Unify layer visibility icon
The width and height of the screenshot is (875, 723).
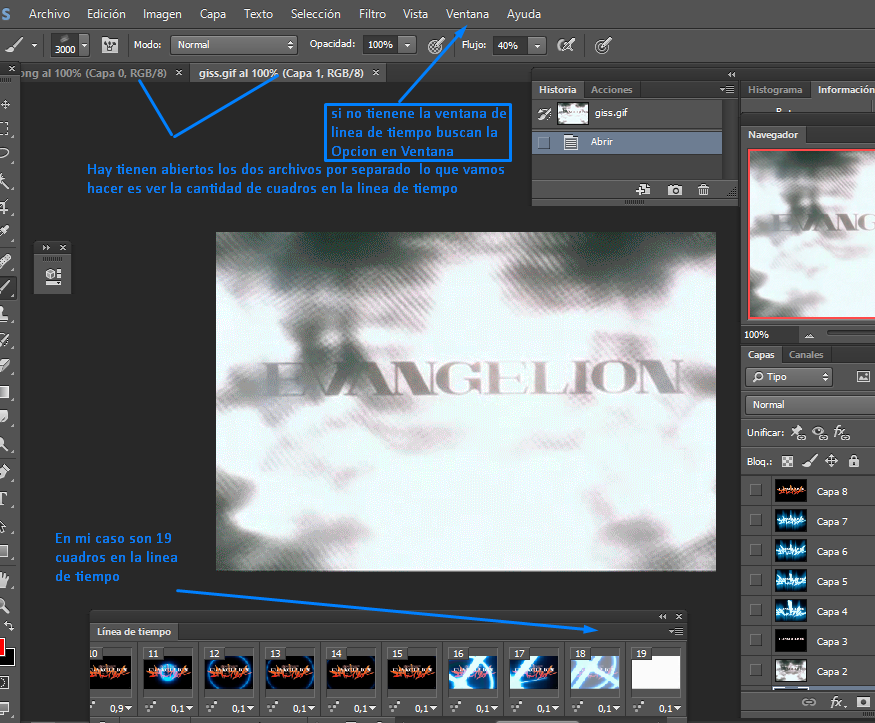click(x=820, y=432)
